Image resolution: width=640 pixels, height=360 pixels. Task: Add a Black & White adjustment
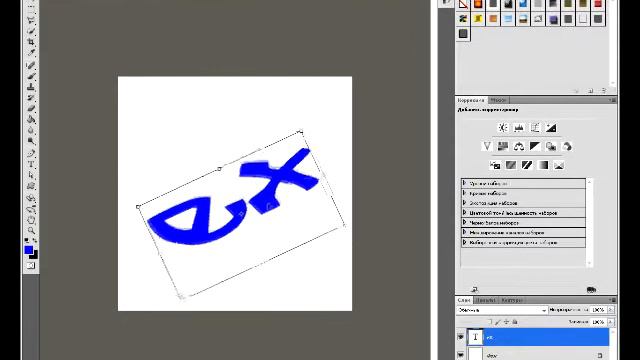tap(535, 146)
